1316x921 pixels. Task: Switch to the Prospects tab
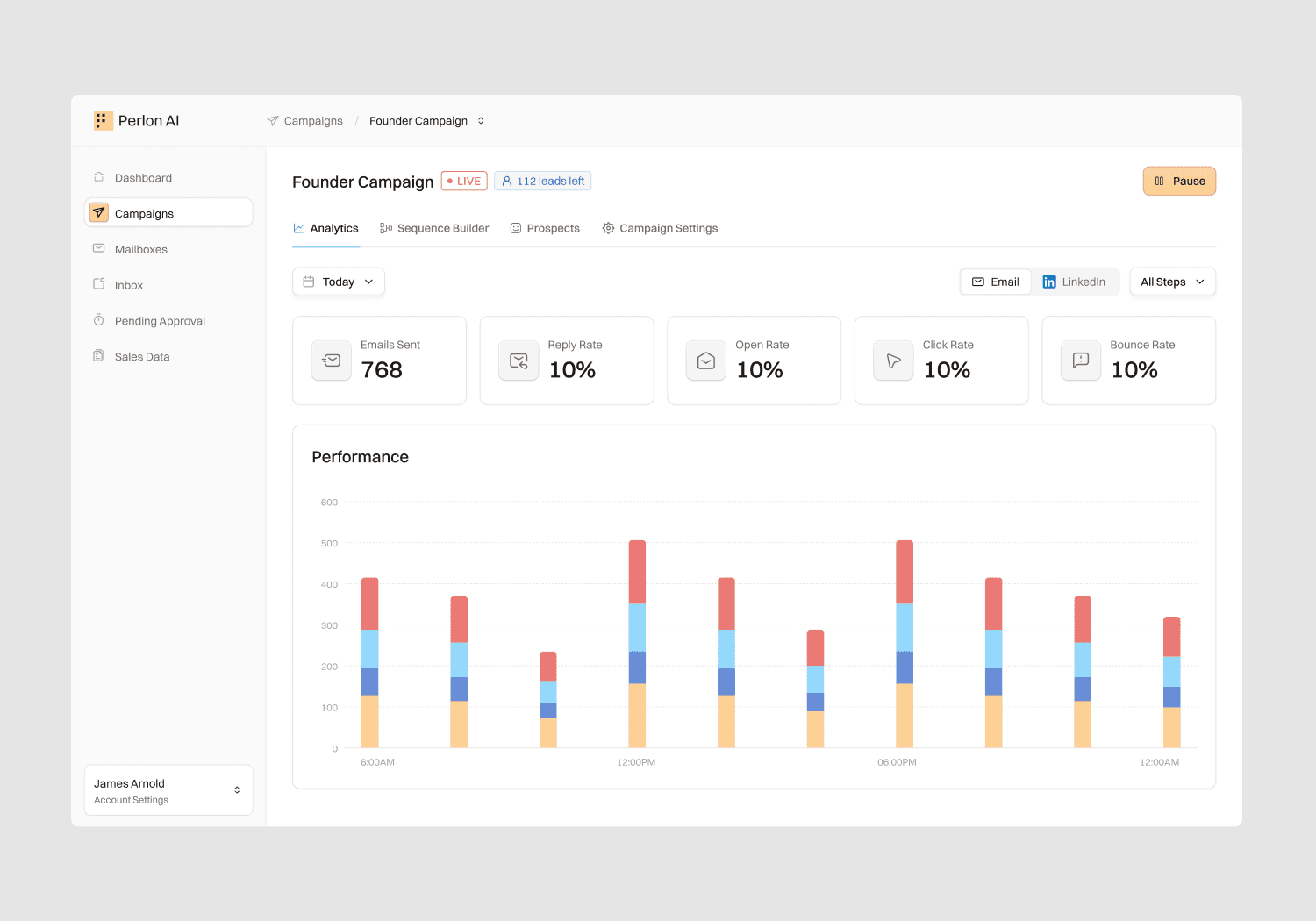(553, 227)
